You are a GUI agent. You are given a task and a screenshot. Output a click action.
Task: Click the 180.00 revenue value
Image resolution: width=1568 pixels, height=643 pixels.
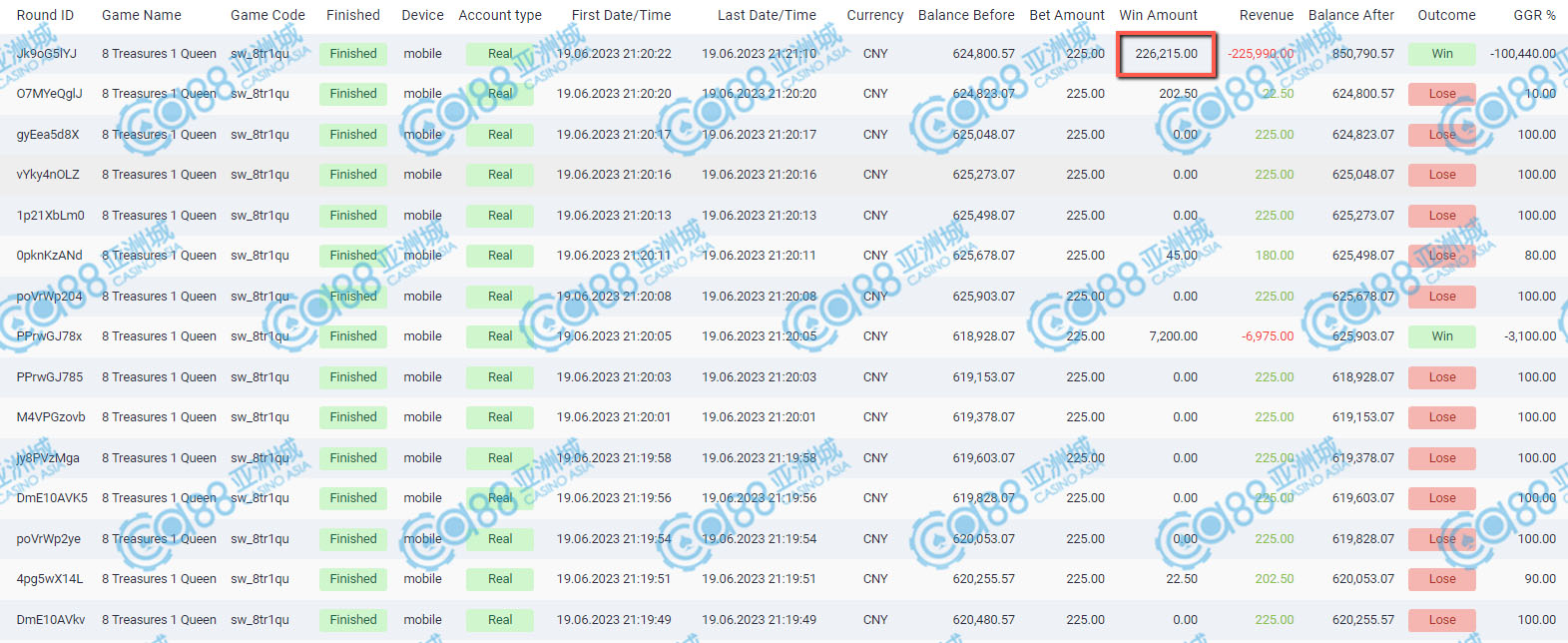coord(1275,256)
